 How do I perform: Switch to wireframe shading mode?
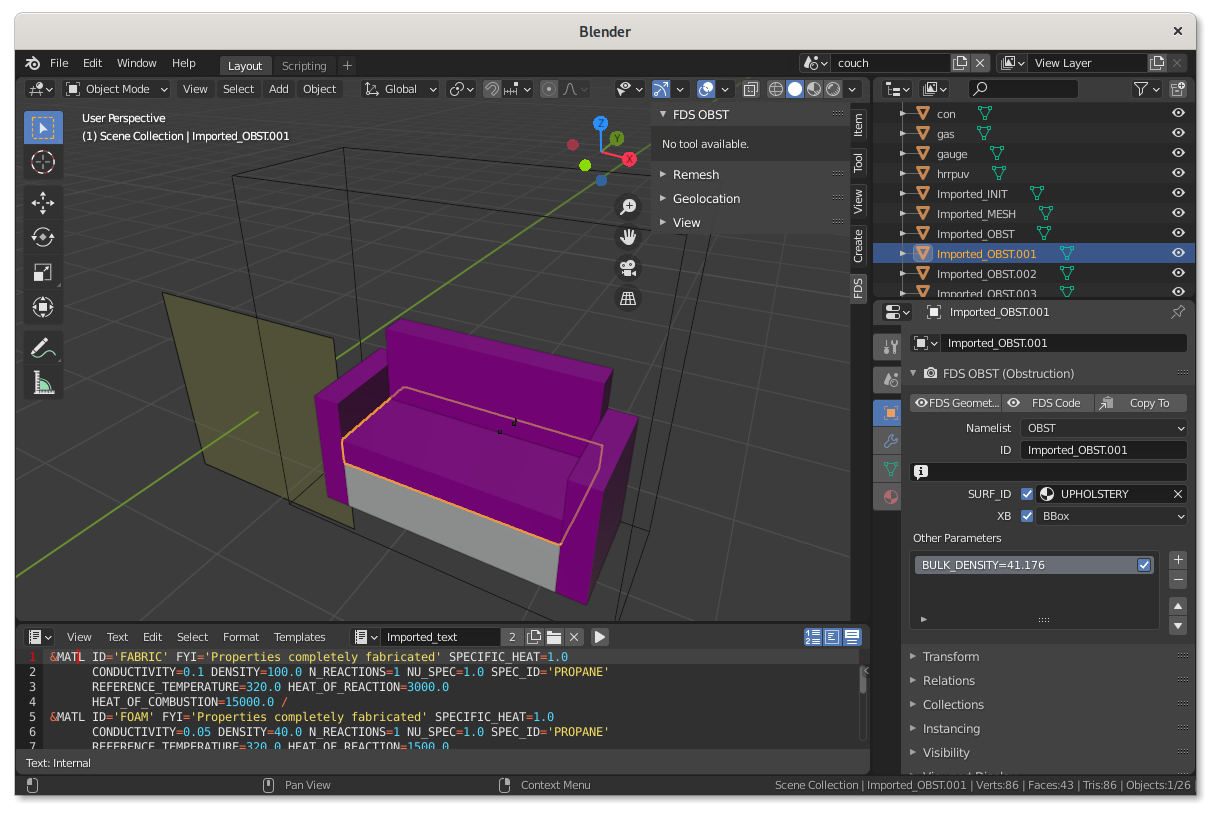click(x=776, y=89)
